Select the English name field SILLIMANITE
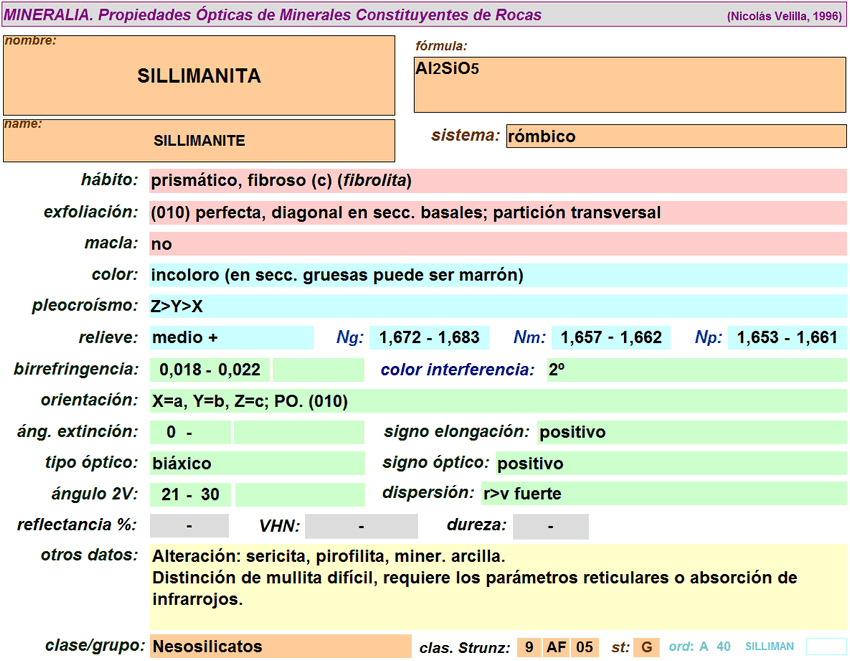The image size is (850, 661). pyautogui.click(x=199, y=141)
